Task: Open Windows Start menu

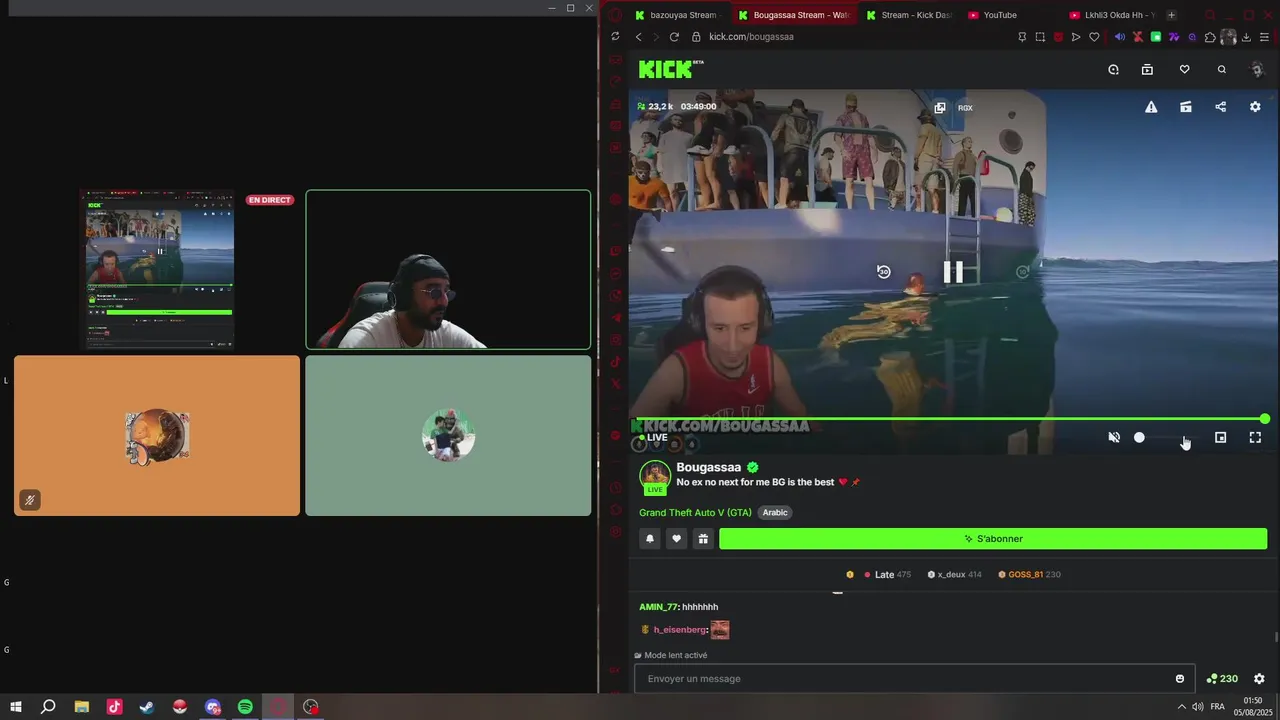Action: [16, 707]
